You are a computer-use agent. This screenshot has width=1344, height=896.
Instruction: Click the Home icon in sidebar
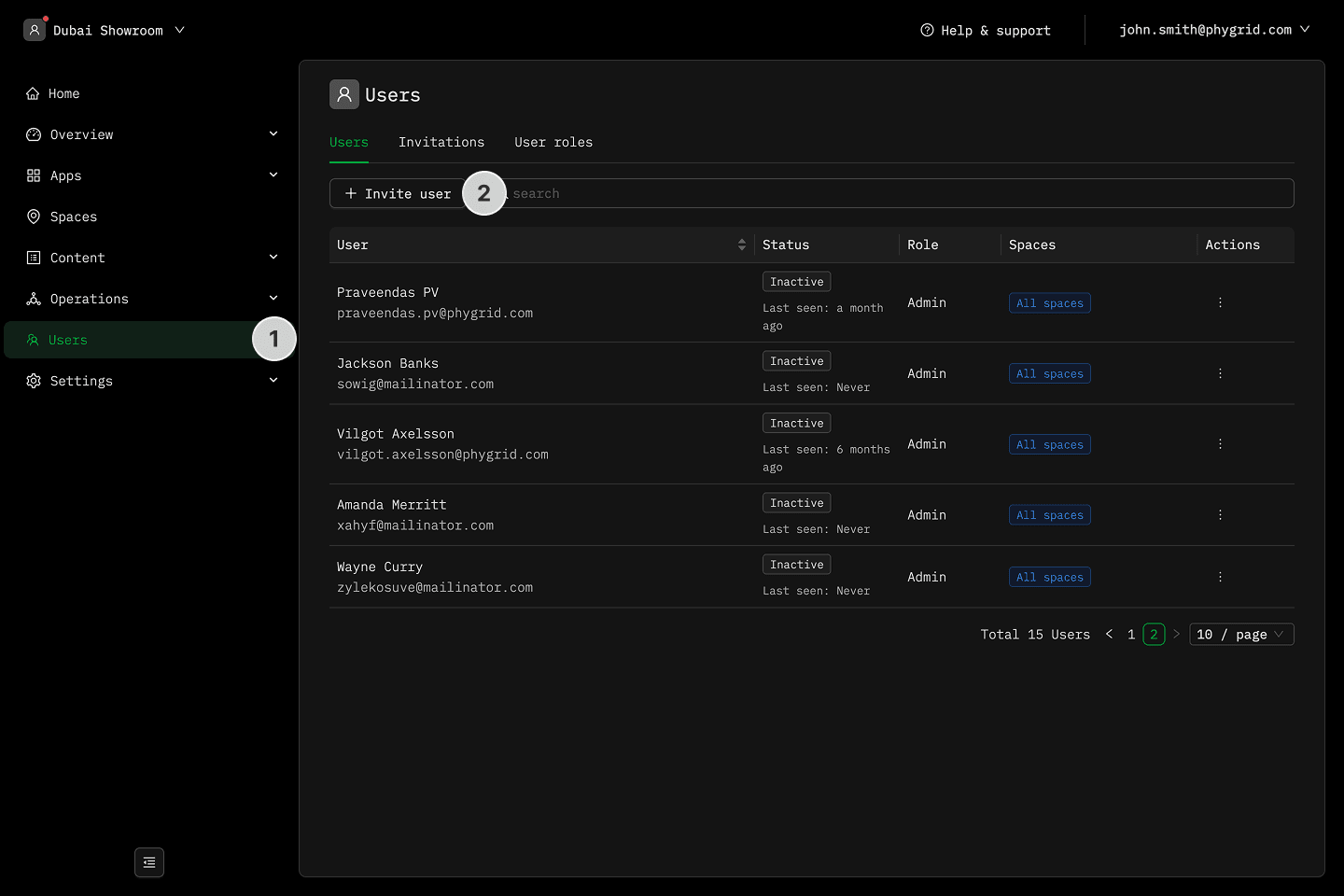coord(34,93)
